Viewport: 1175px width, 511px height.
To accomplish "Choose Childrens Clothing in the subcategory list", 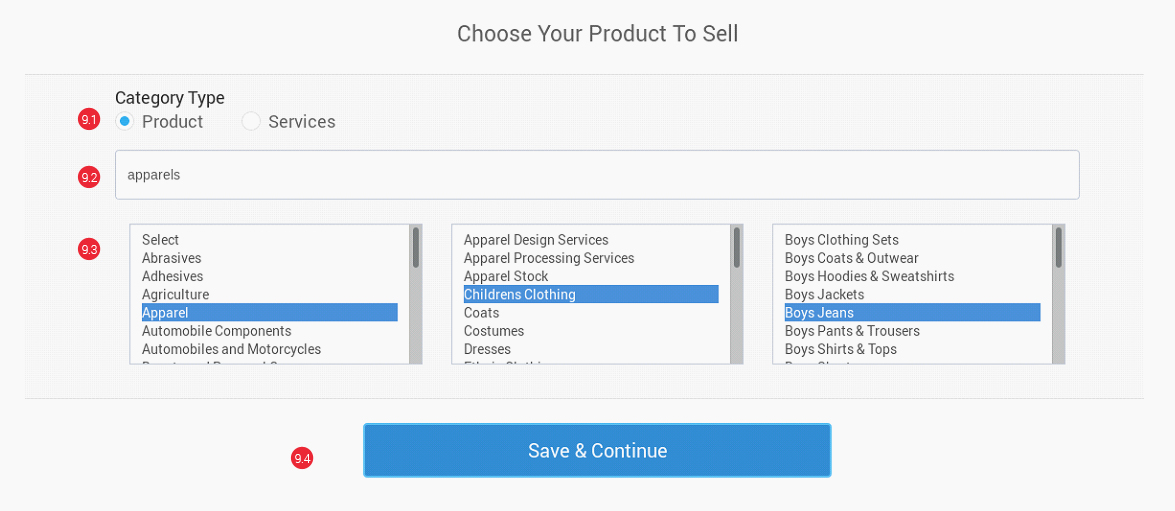I will coord(590,295).
